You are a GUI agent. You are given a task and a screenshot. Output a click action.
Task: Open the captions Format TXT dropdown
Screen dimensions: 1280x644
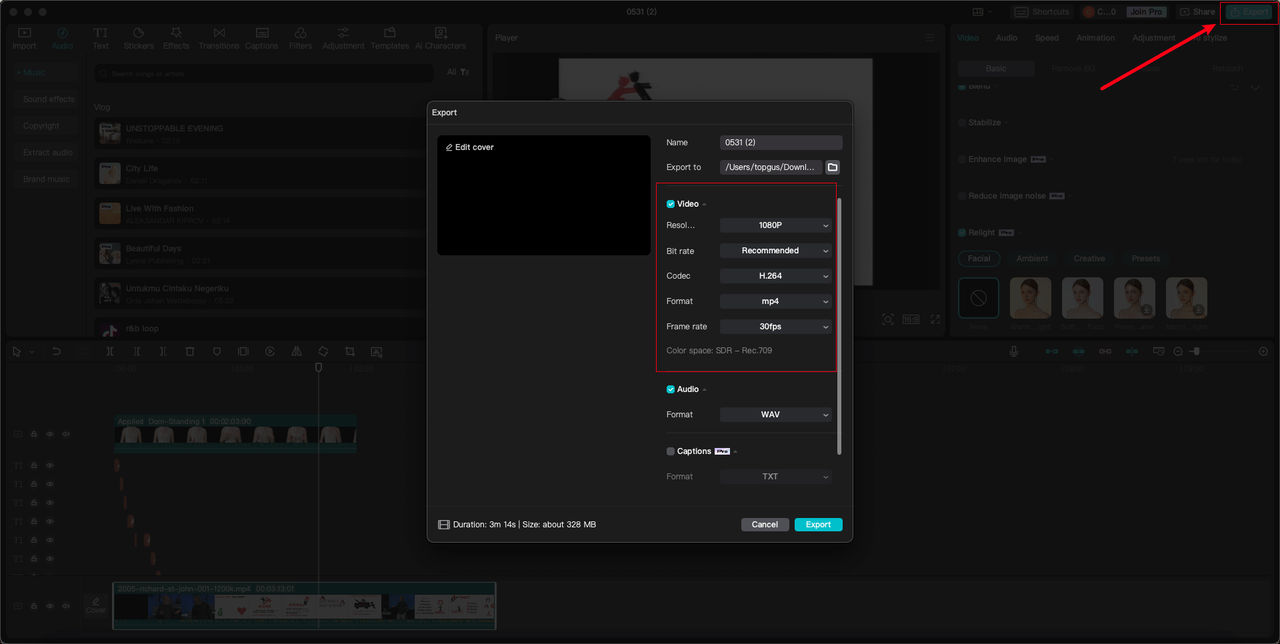(776, 476)
